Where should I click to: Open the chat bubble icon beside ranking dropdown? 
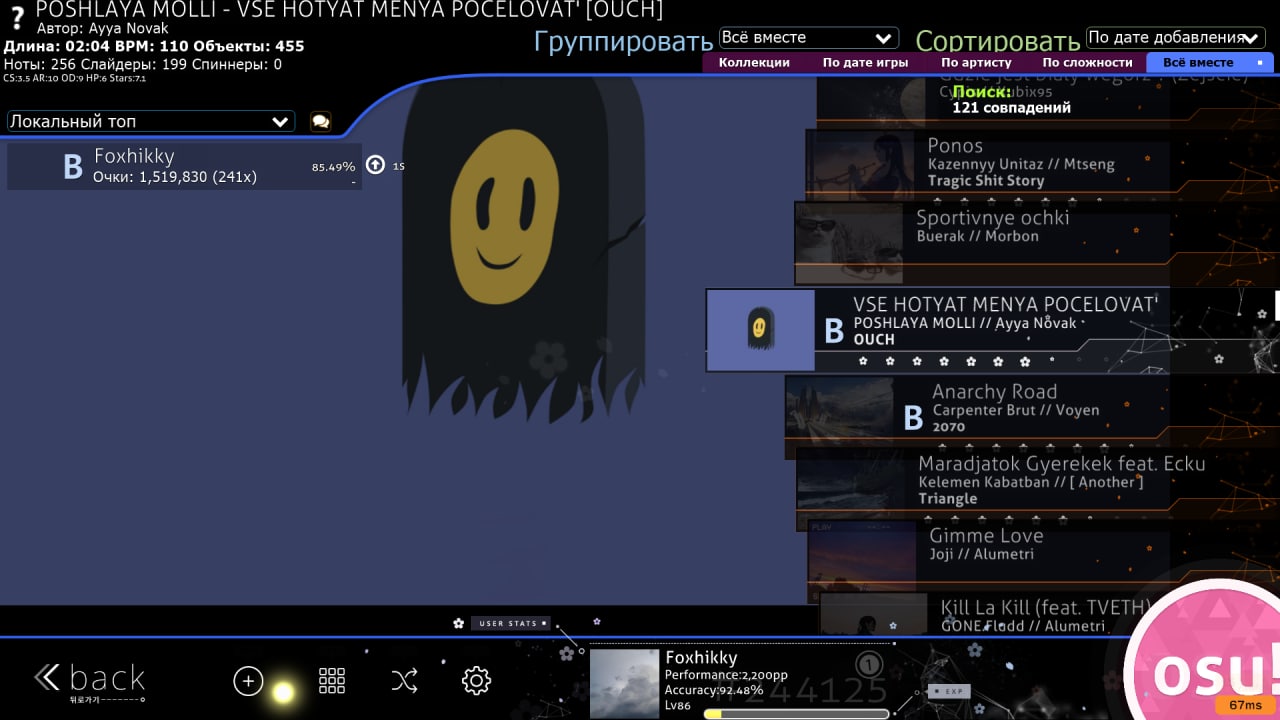[x=321, y=121]
